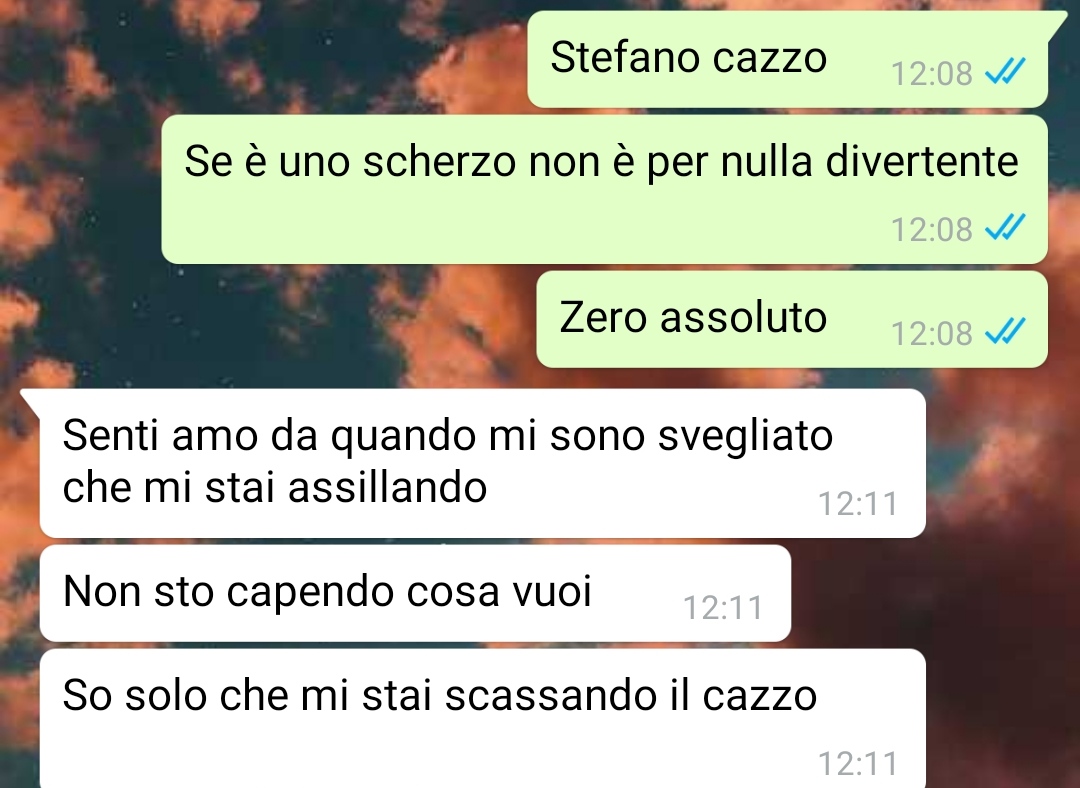Click the 12:11 time beside "cosa vuoi"

pos(723,608)
